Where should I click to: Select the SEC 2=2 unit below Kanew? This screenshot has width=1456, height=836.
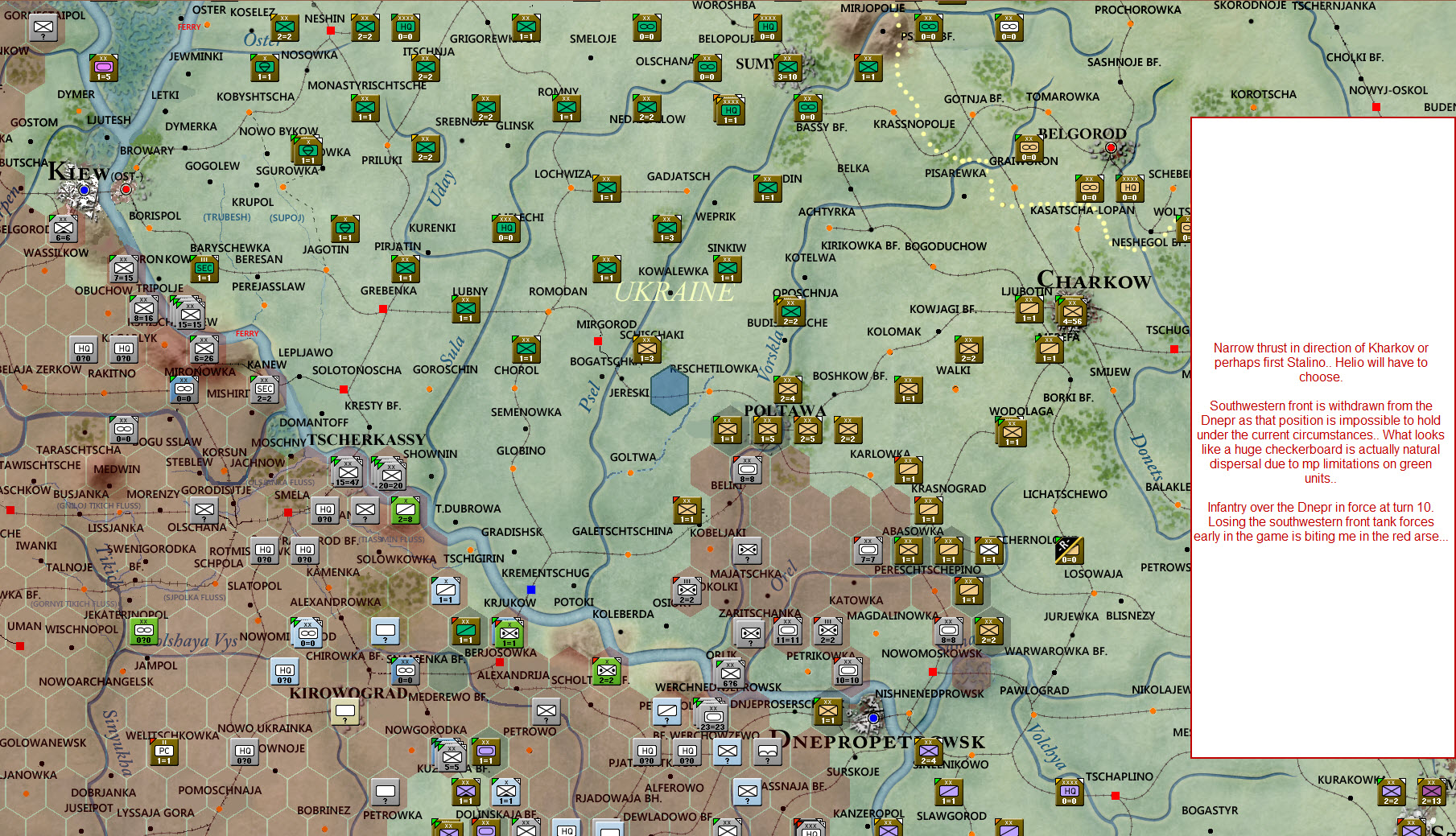[x=265, y=389]
